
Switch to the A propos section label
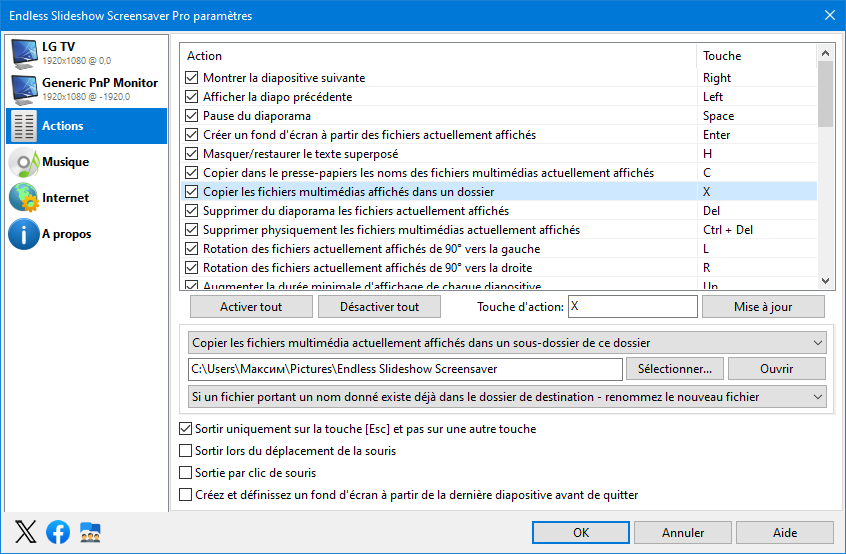pos(67,234)
